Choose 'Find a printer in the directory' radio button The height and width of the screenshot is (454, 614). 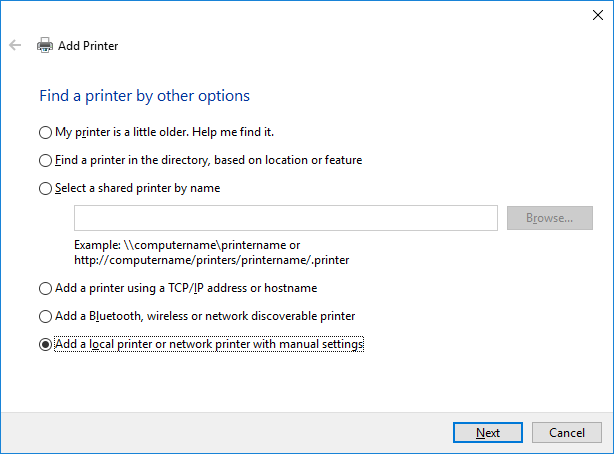(x=45, y=160)
